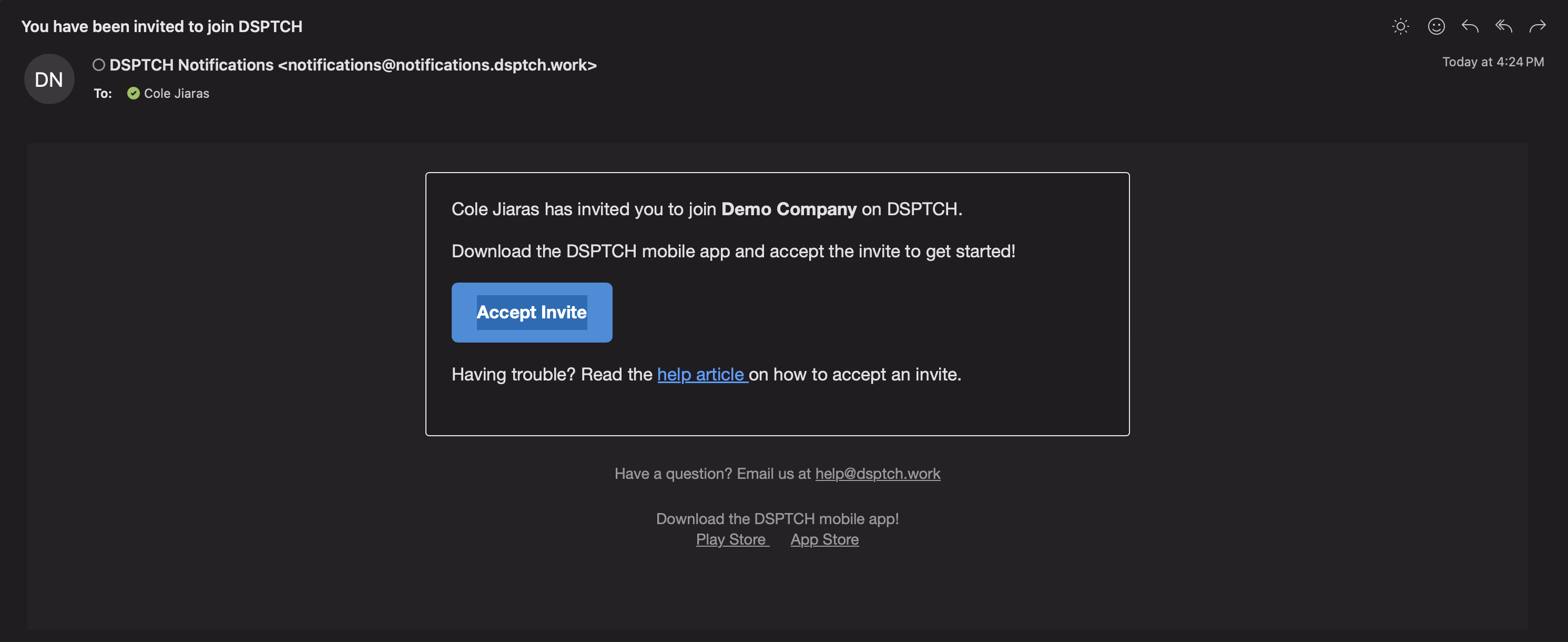The height and width of the screenshot is (642, 1568).
Task: Click the recipient name Cole Jiaras
Action: tap(177, 93)
